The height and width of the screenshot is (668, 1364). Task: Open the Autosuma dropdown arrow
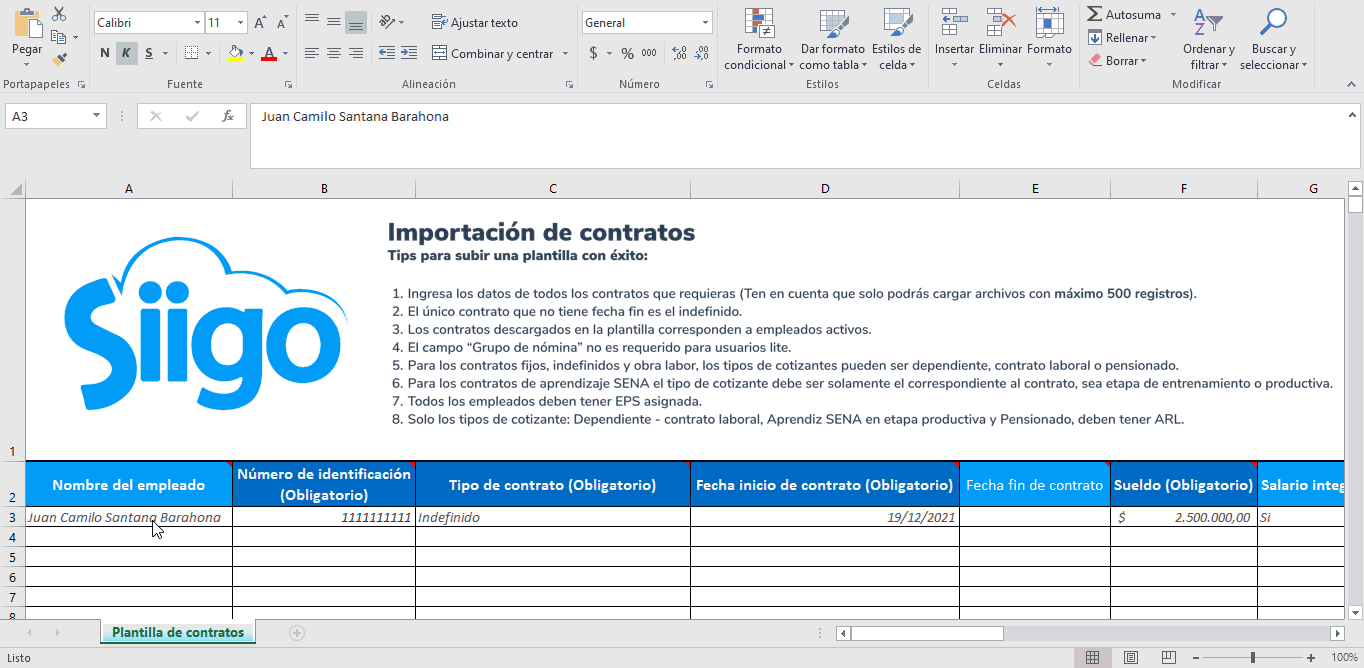tap(1173, 14)
